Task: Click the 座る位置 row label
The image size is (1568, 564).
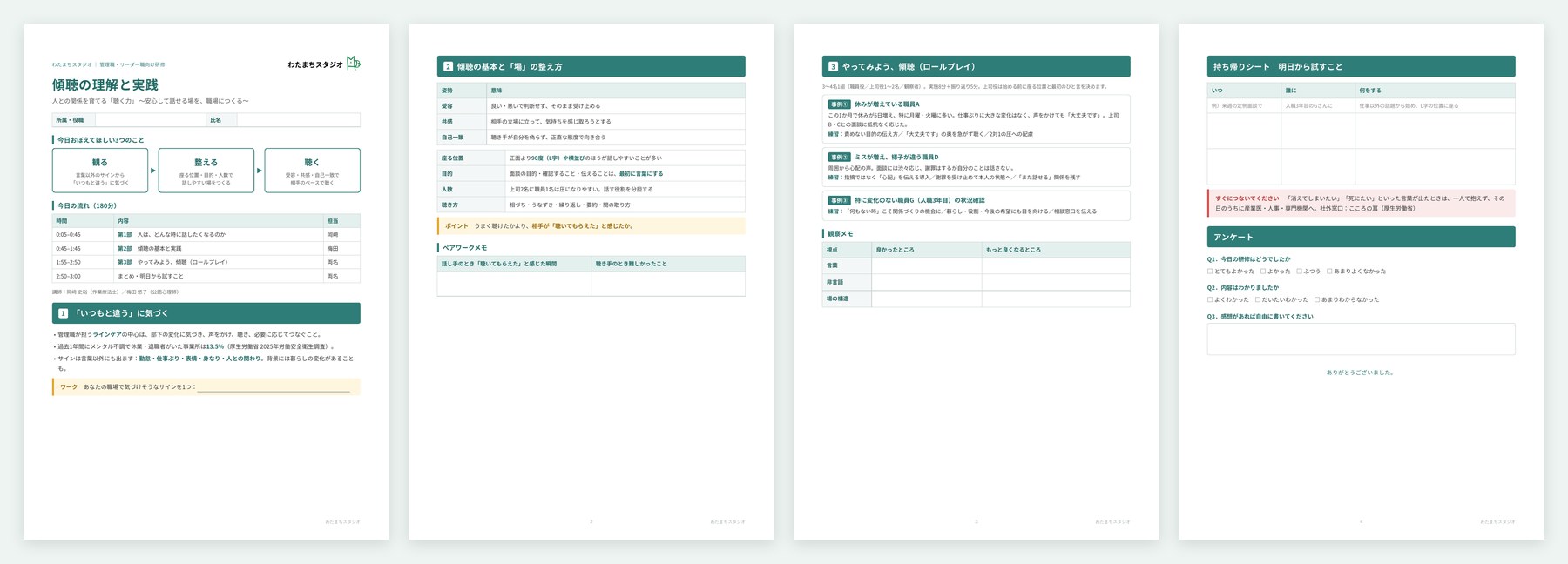Action: click(453, 158)
